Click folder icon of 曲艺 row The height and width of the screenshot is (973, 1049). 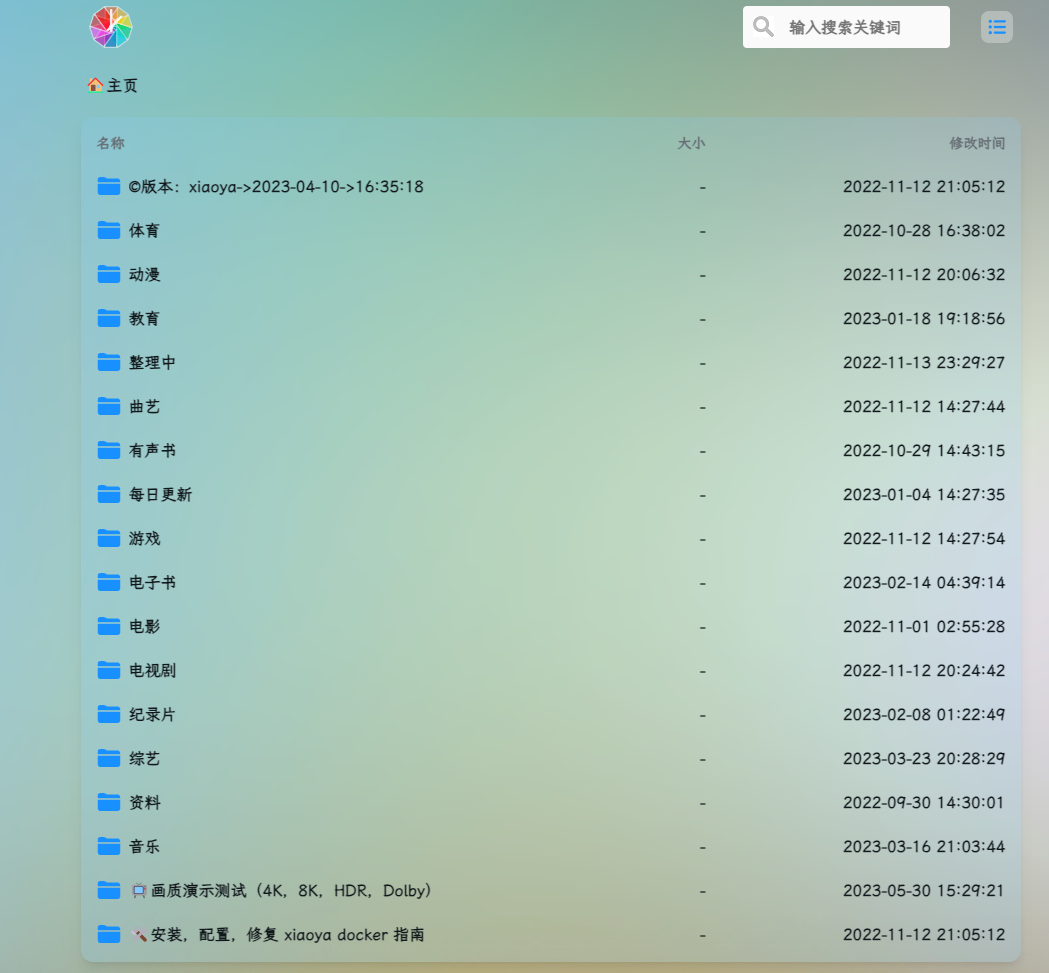point(108,406)
